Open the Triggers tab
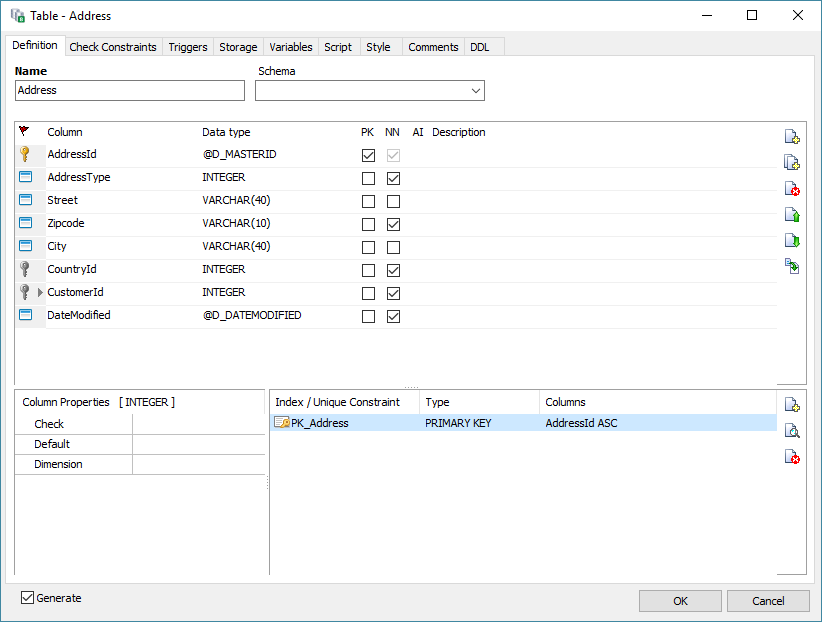Screen dimensions: 822x622 point(188,47)
